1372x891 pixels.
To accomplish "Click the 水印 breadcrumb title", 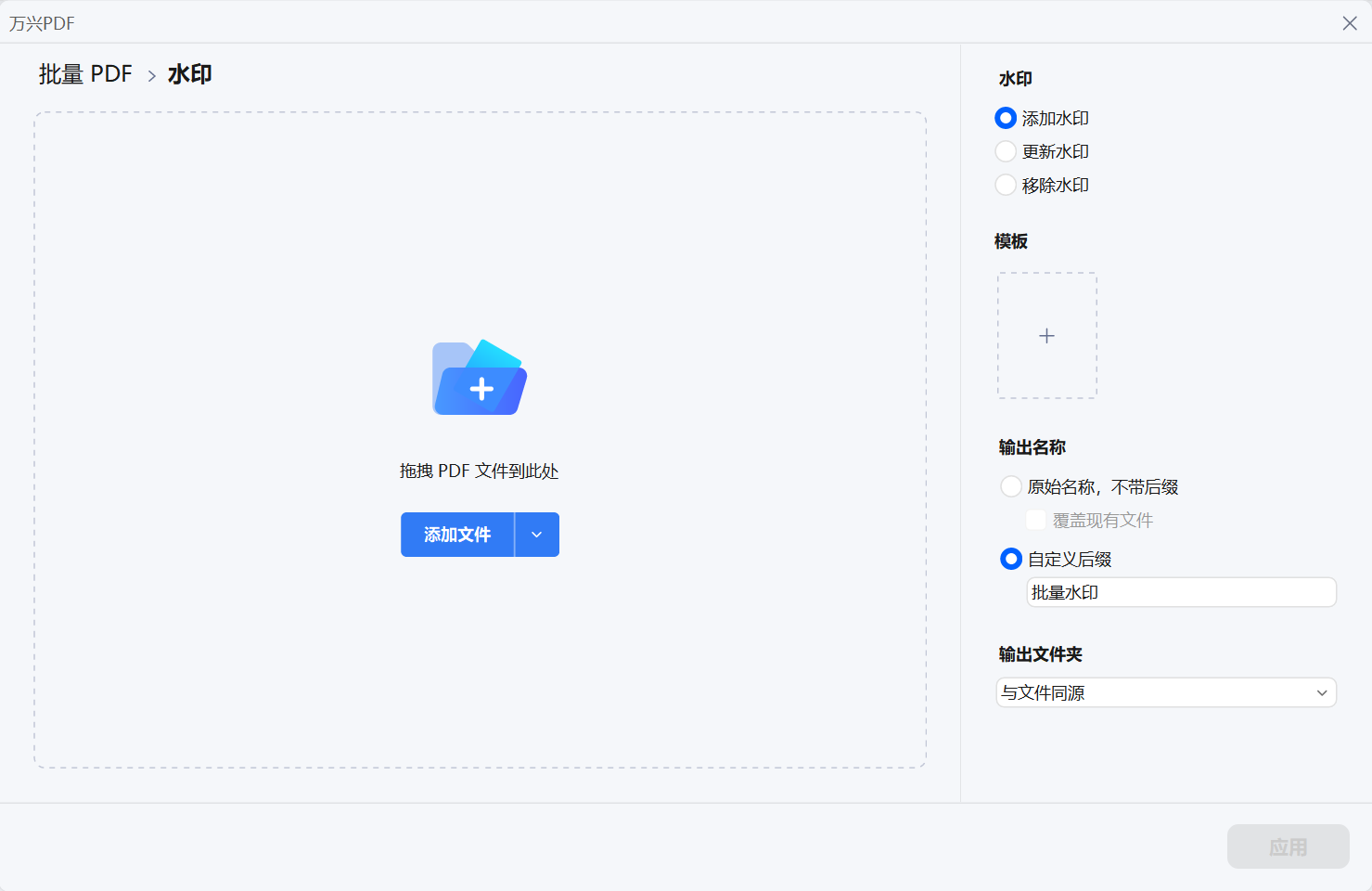I will point(189,73).
